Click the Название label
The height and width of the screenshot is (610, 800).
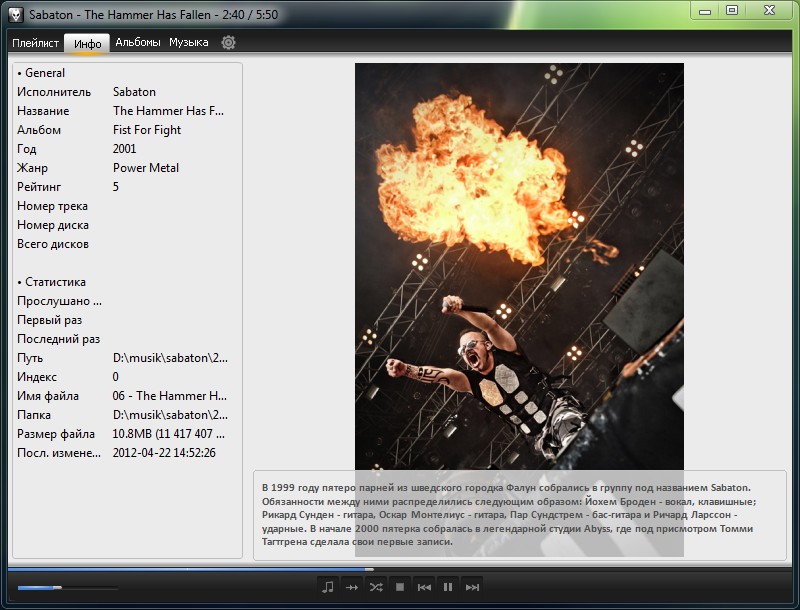pyautogui.click(x=43, y=111)
